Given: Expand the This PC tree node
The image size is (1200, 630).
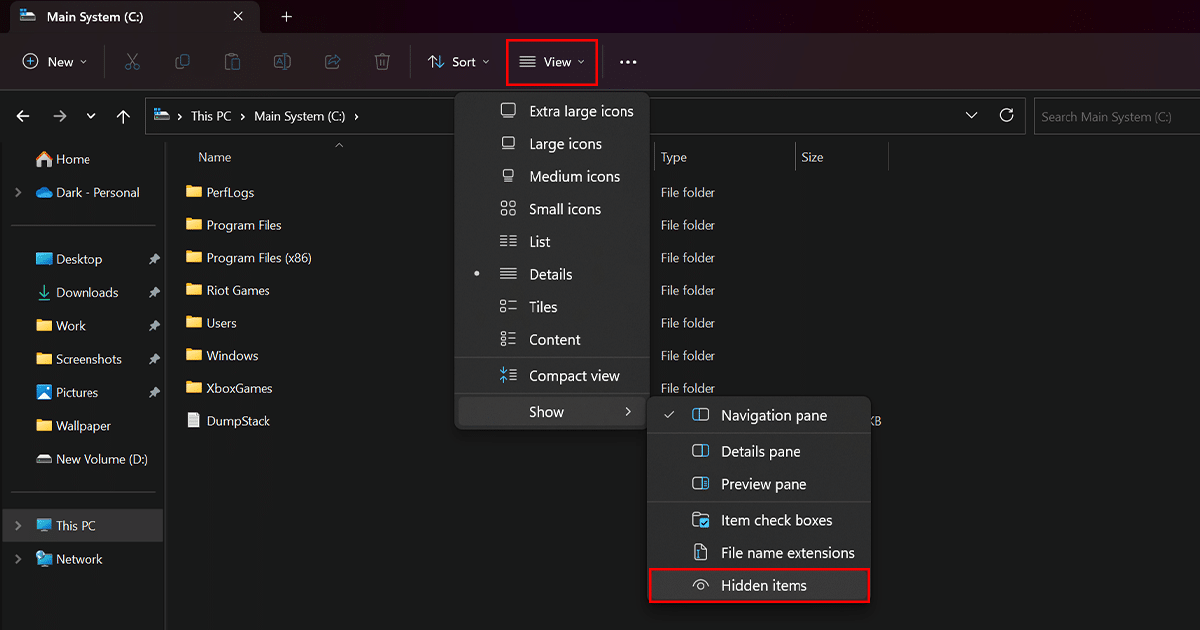Looking at the screenshot, I should (x=18, y=525).
